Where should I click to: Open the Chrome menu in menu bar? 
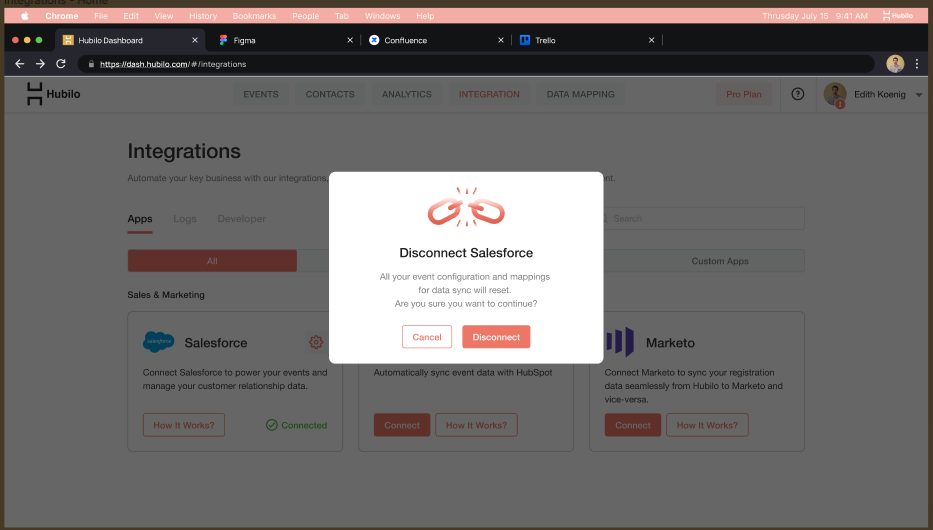pos(62,16)
